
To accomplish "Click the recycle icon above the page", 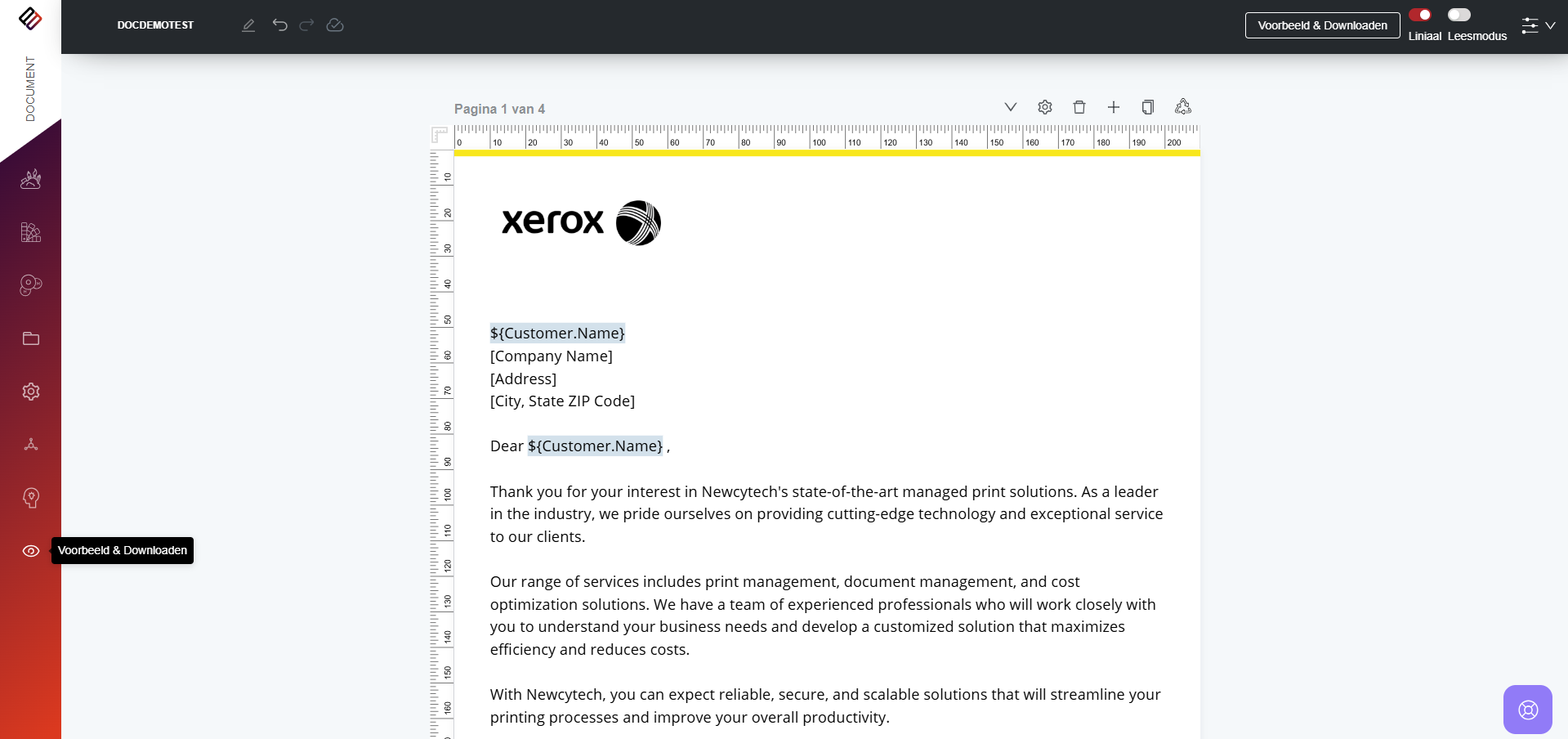I will pyautogui.click(x=1182, y=107).
